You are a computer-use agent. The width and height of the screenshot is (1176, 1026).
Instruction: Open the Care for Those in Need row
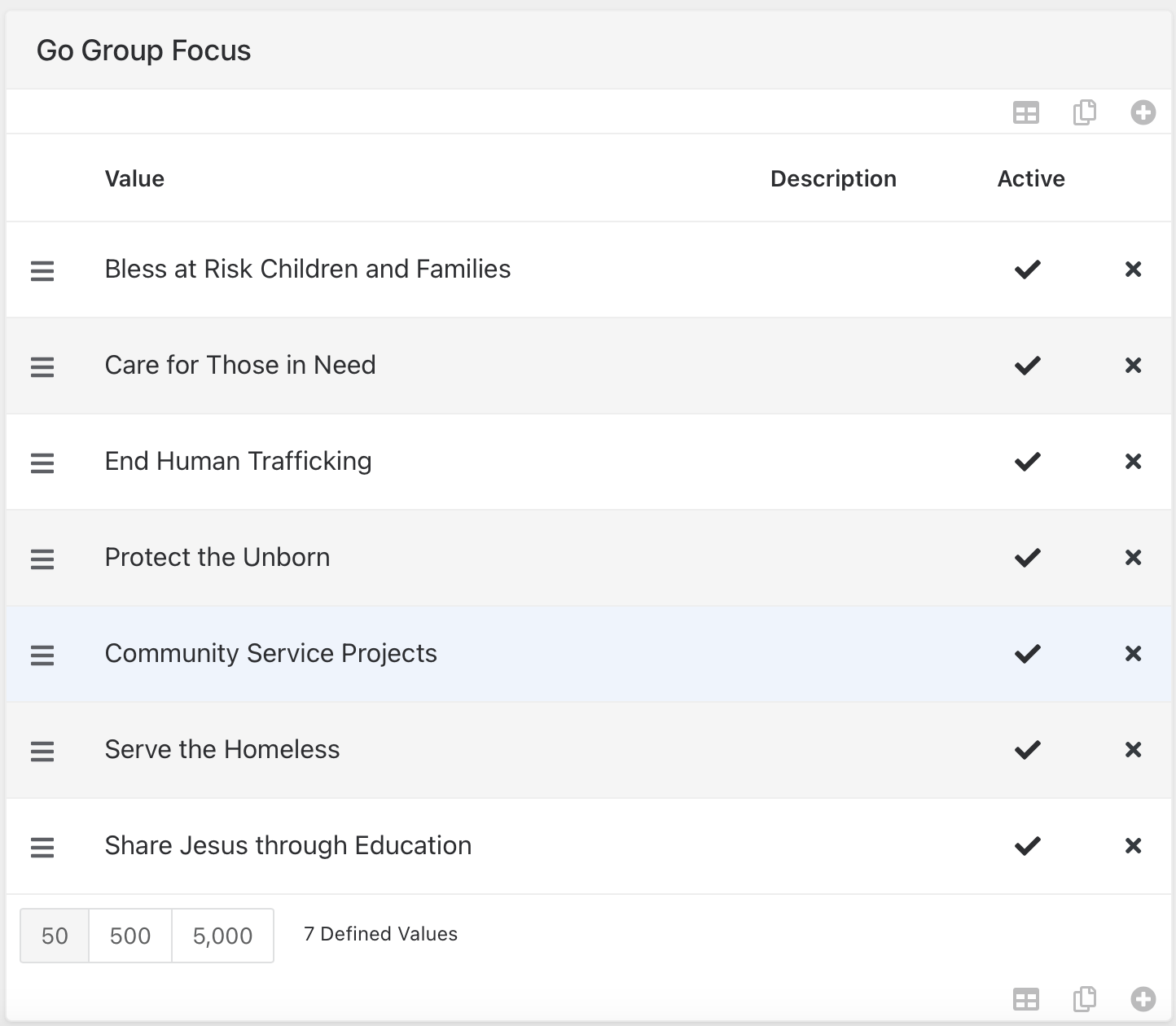tap(588, 366)
